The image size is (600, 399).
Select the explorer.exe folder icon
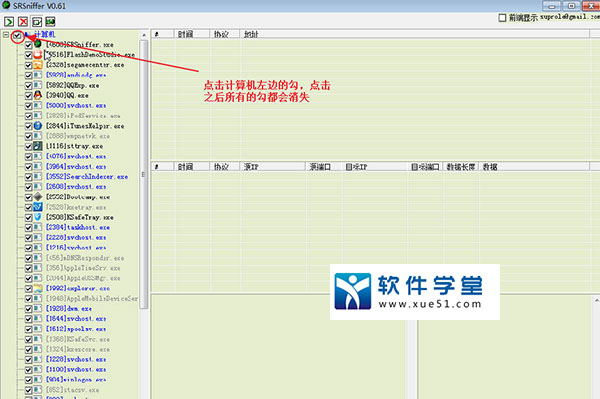click(38, 288)
